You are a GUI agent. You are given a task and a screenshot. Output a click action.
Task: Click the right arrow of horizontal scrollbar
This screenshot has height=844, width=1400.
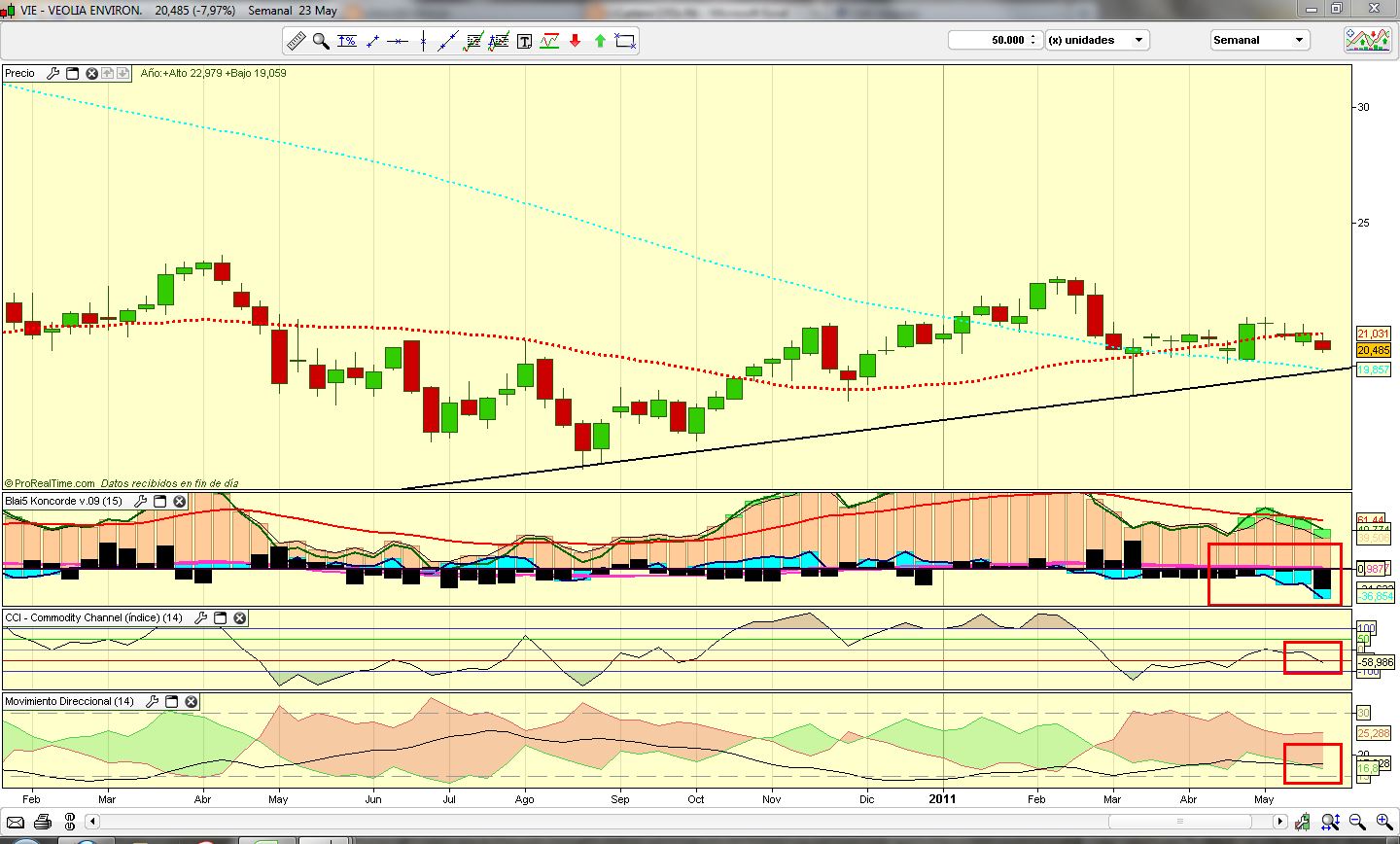[x=1281, y=822]
